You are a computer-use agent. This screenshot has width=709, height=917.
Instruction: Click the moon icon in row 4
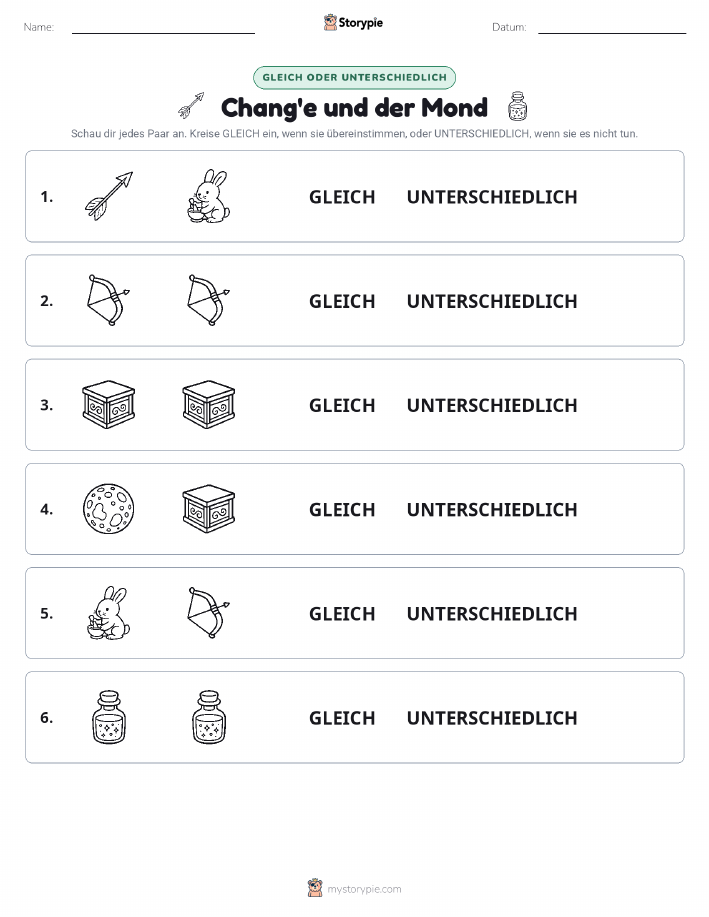point(109,509)
